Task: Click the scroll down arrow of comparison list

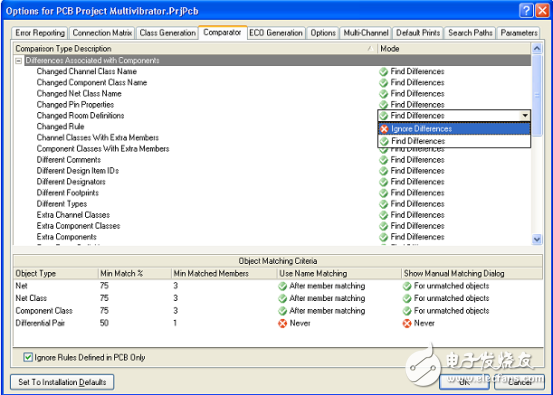Action: [536, 239]
